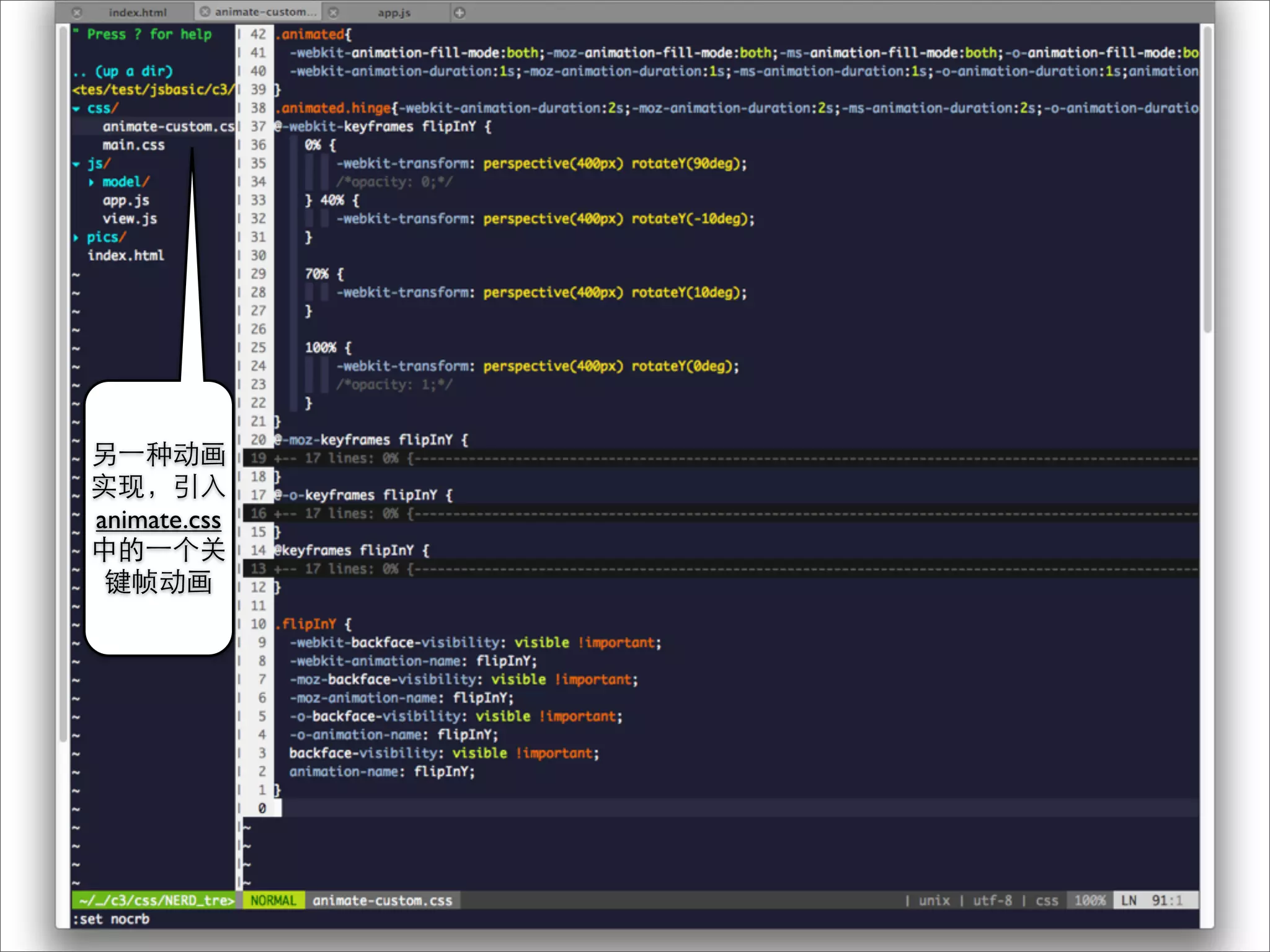
Task: Switch to the index.html tab
Action: click(x=138, y=12)
